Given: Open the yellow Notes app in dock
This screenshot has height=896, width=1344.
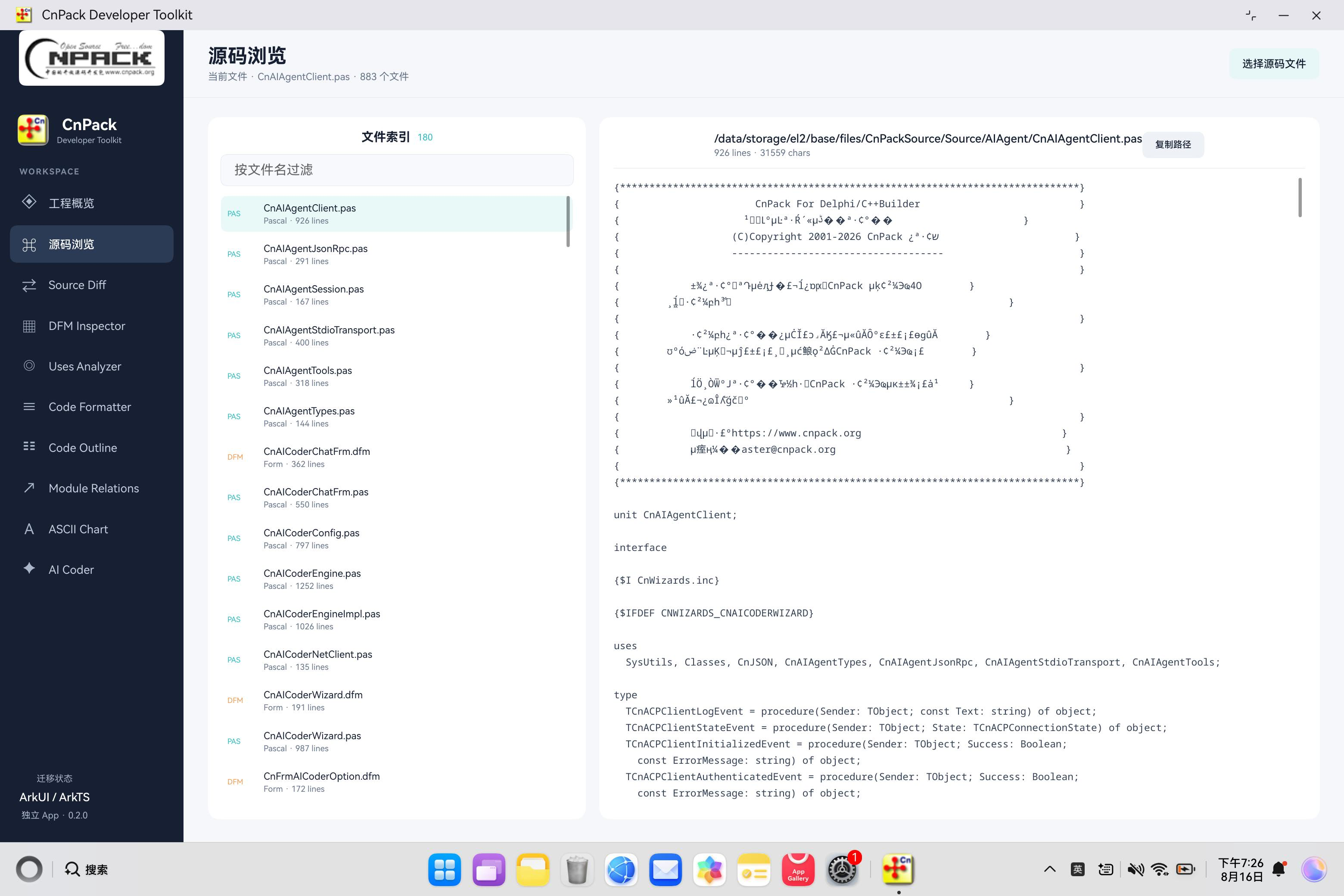Looking at the screenshot, I should (x=754, y=870).
